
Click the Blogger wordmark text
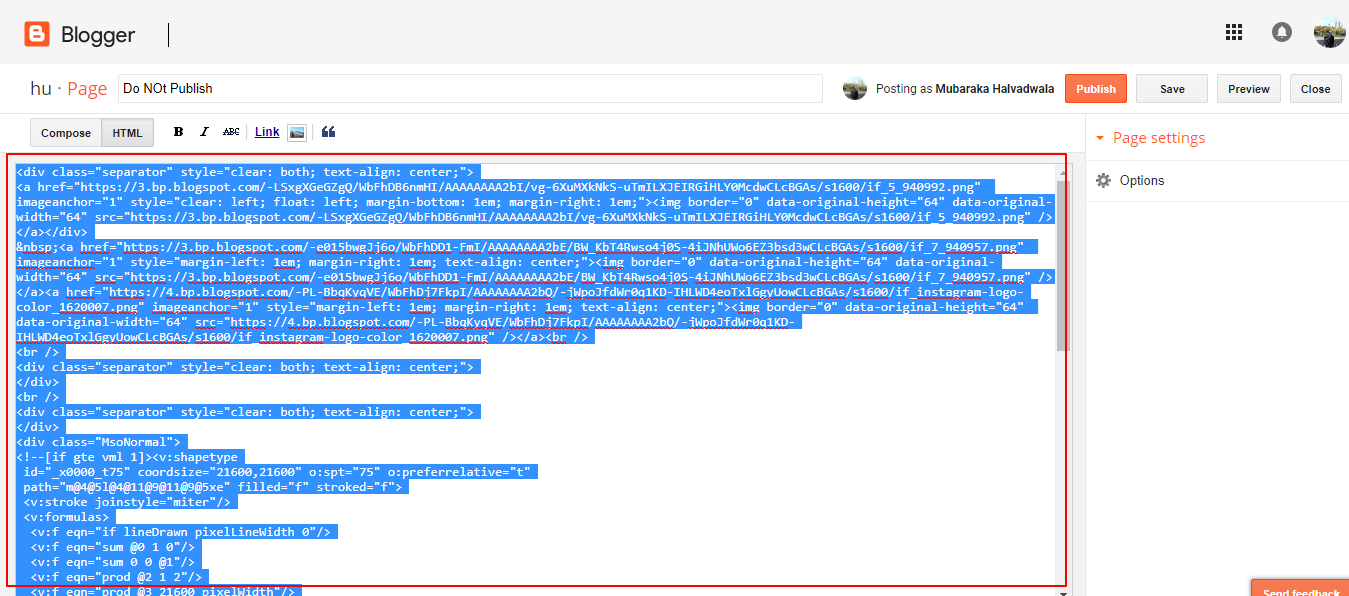point(98,35)
